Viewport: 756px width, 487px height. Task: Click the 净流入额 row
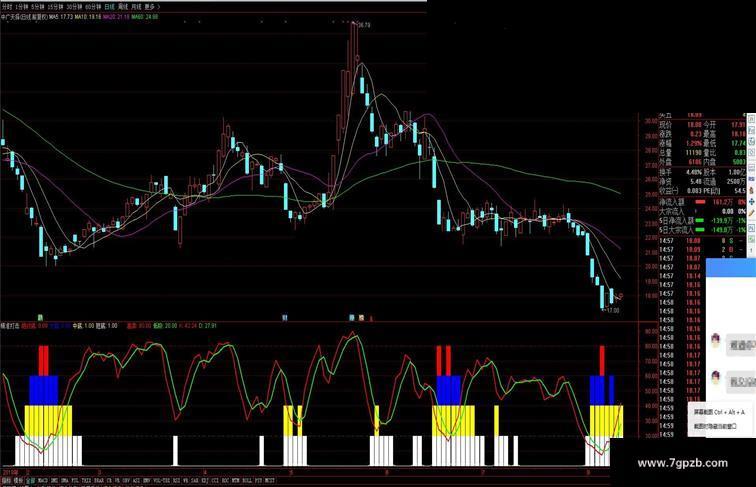[702, 202]
